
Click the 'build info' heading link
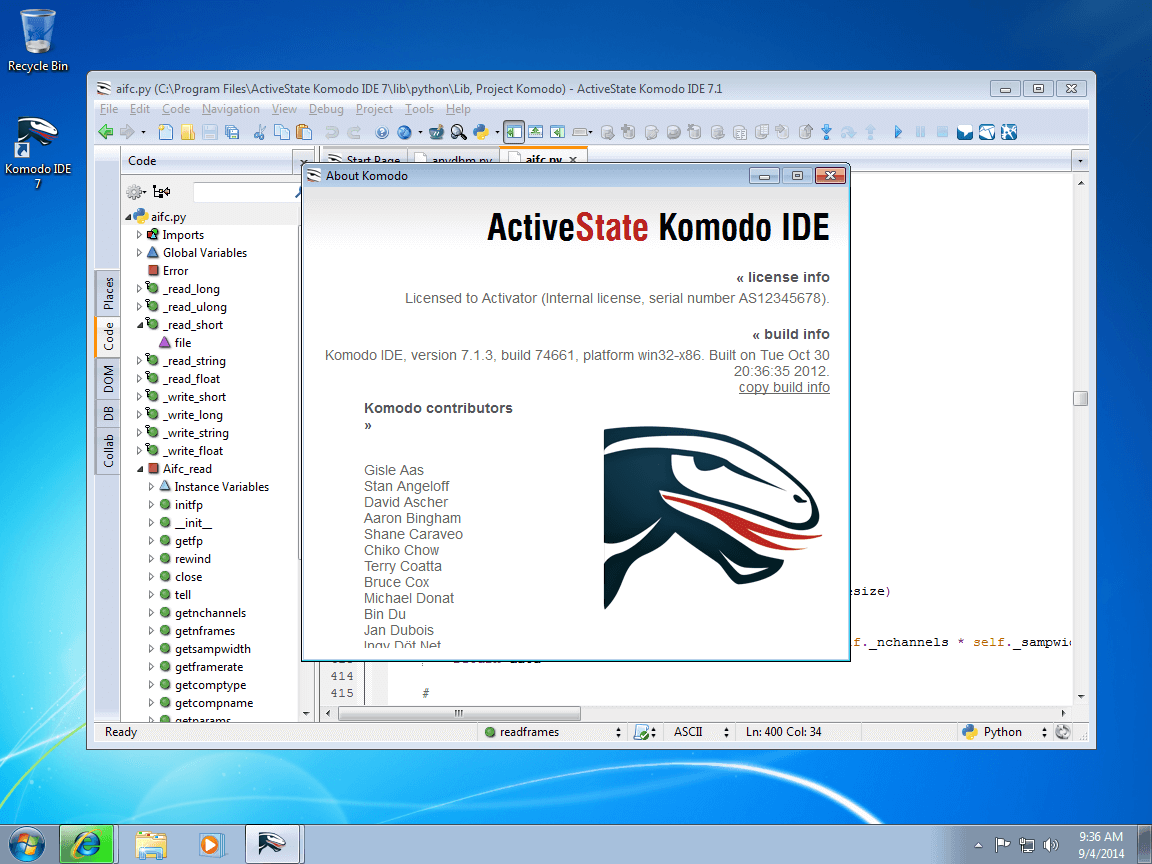pyautogui.click(x=791, y=334)
